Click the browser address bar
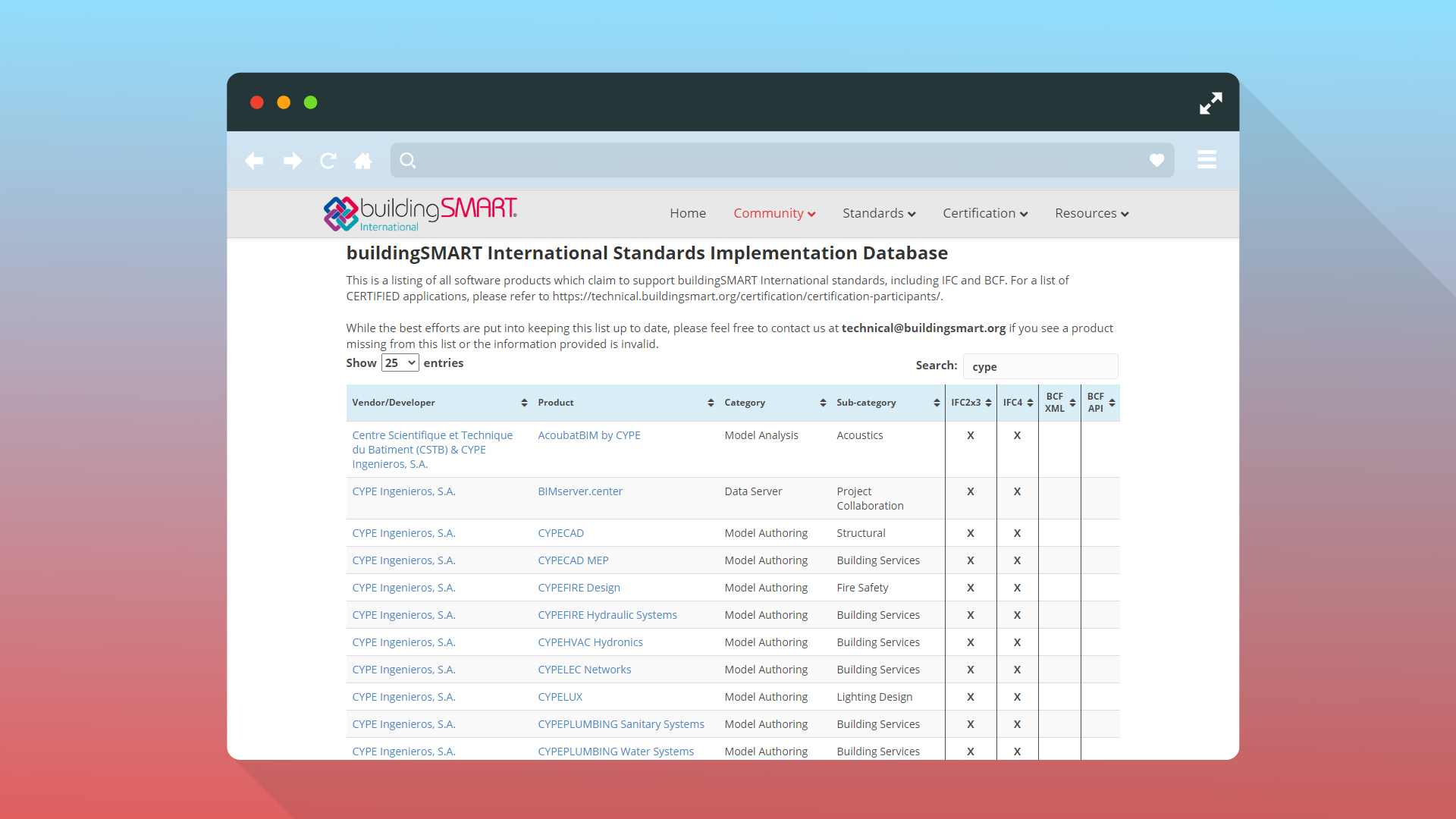The width and height of the screenshot is (1456, 819). pyautogui.click(x=782, y=161)
